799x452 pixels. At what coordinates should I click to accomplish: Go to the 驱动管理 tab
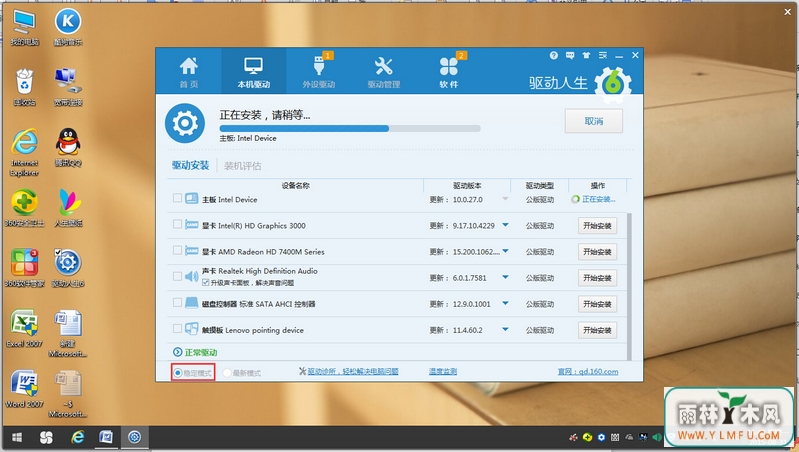point(384,71)
